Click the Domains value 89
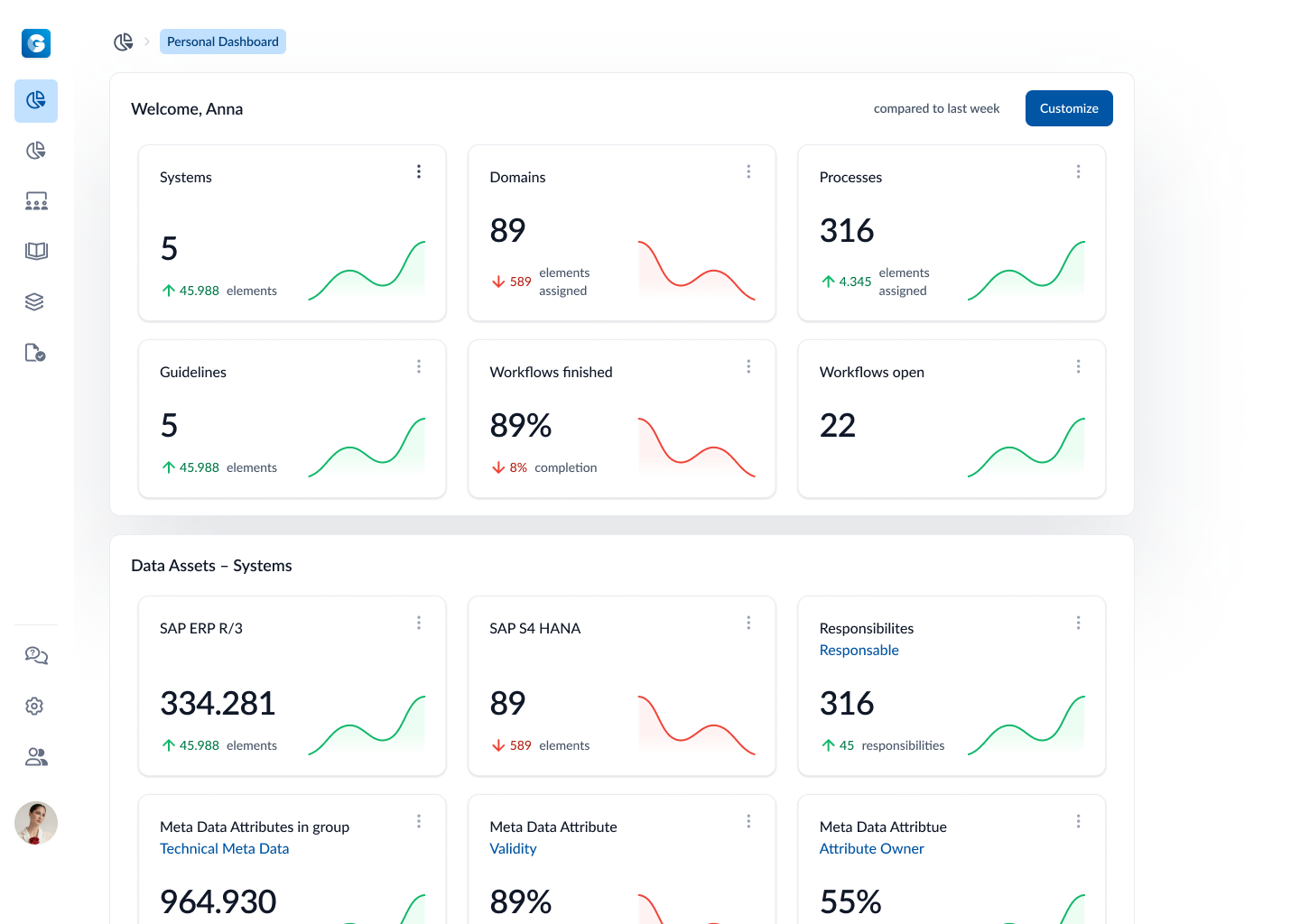Image resolution: width=1300 pixels, height=924 pixels. [x=507, y=230]
